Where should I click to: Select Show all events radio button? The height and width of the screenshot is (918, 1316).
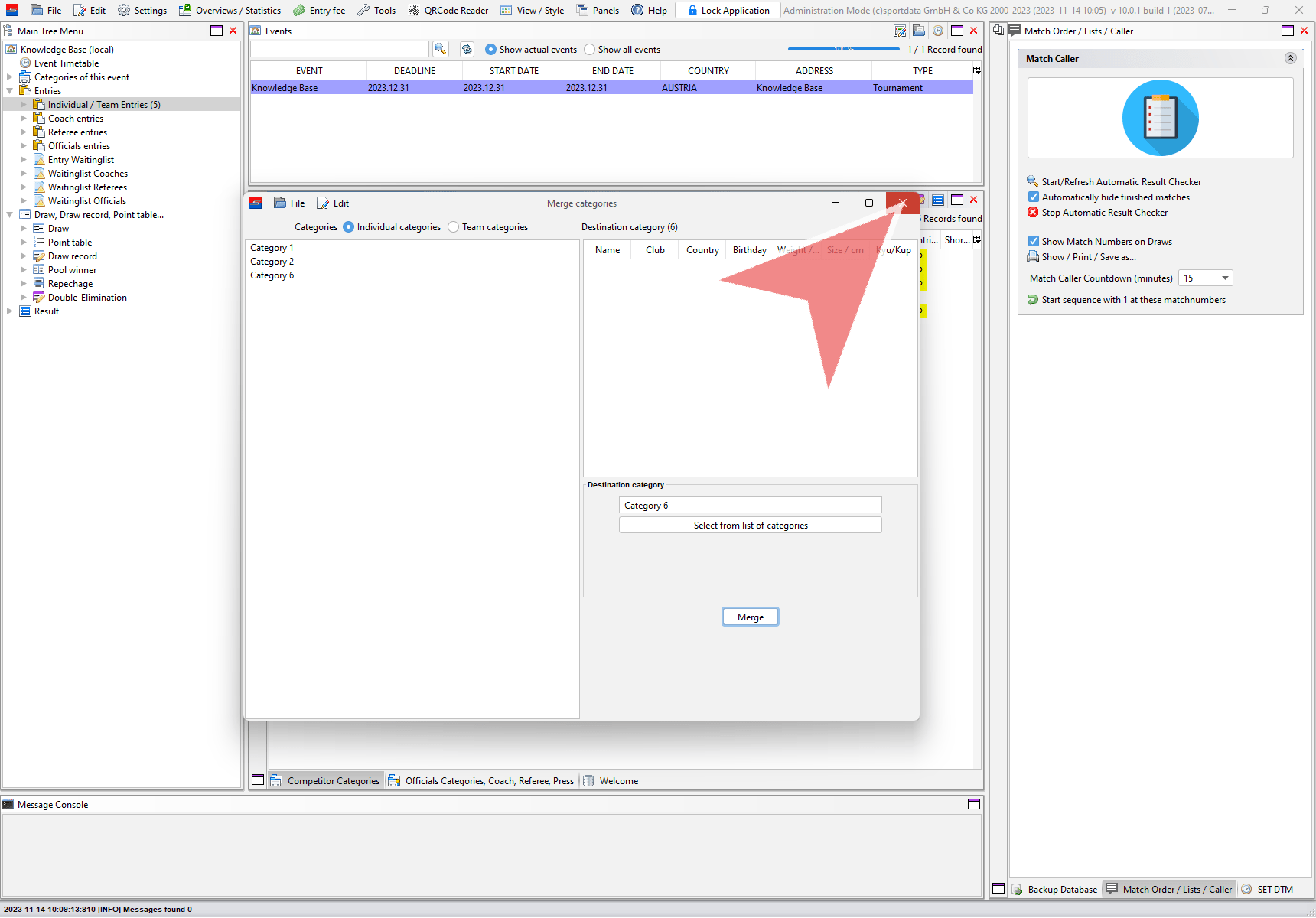pos(590,50)
